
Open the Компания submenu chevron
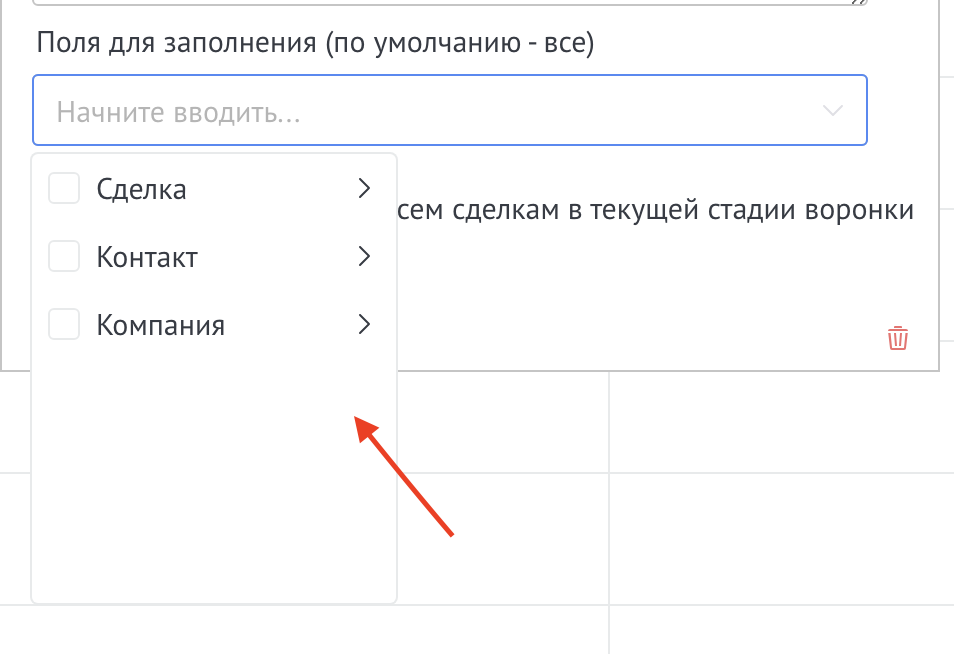(364, 325)
